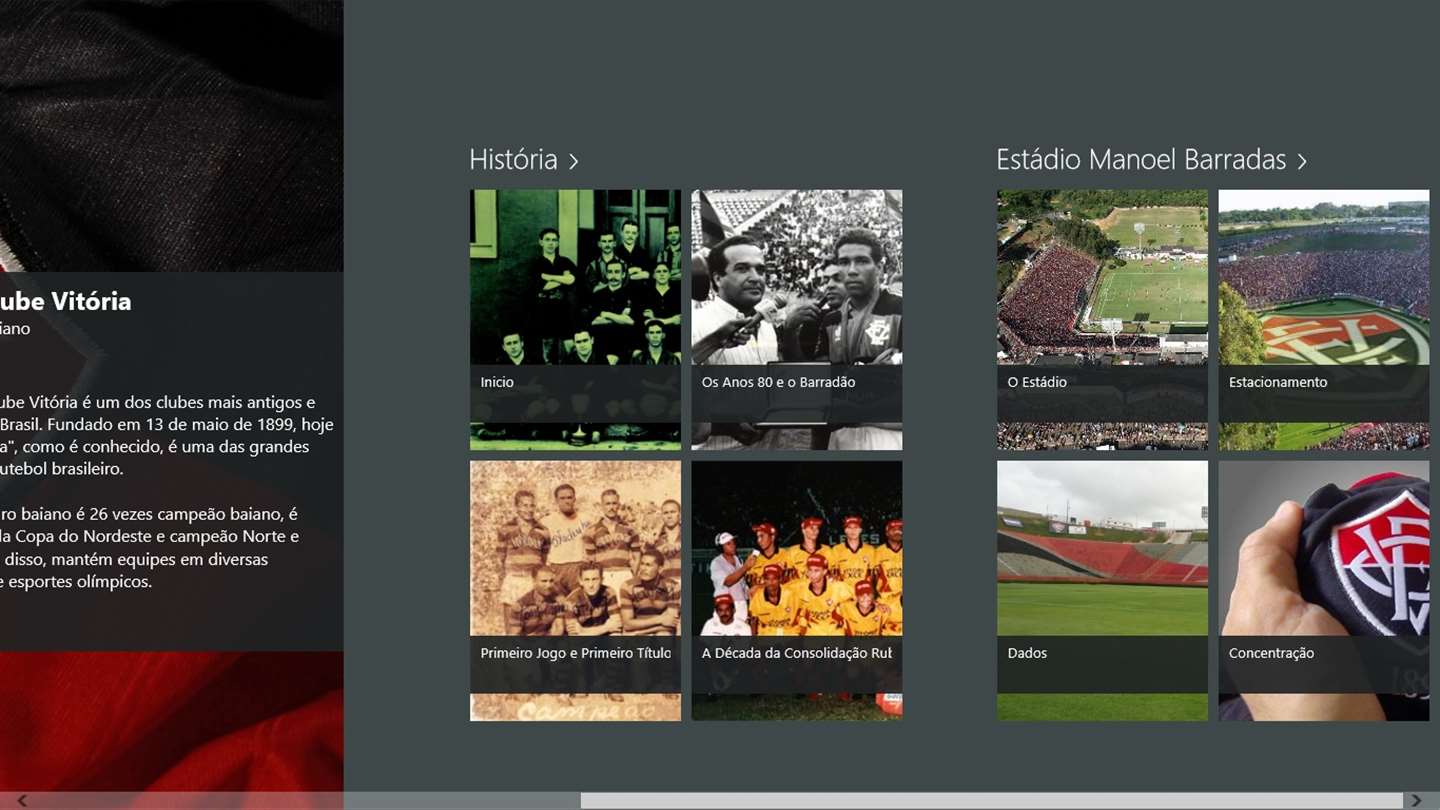Expand Estádio Manoel Barradas chevron arrow
Screen dimensions: 1440x810
(1301, 161)
